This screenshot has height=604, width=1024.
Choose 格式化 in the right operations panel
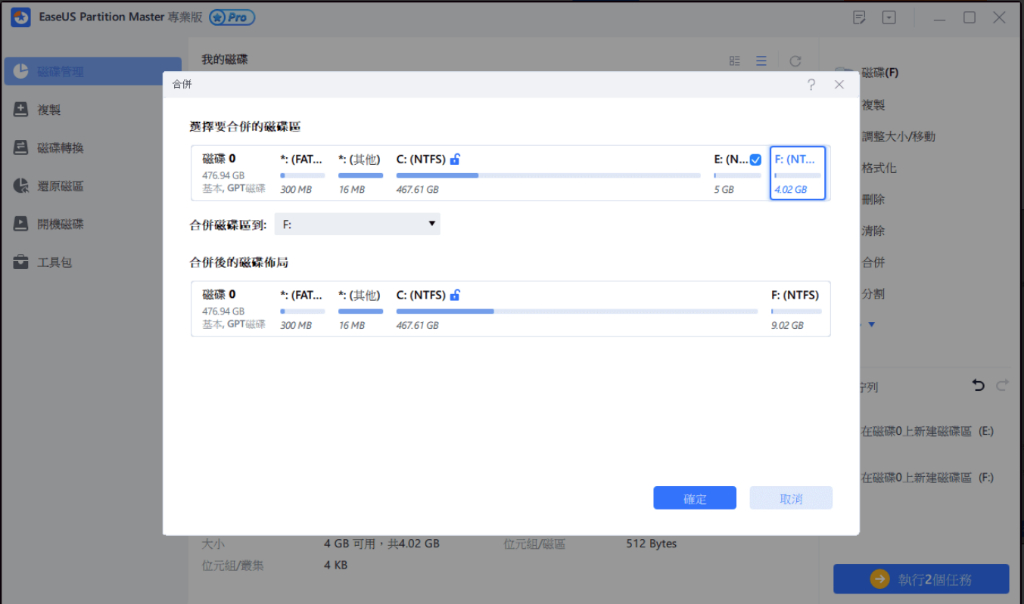[879, 168]
